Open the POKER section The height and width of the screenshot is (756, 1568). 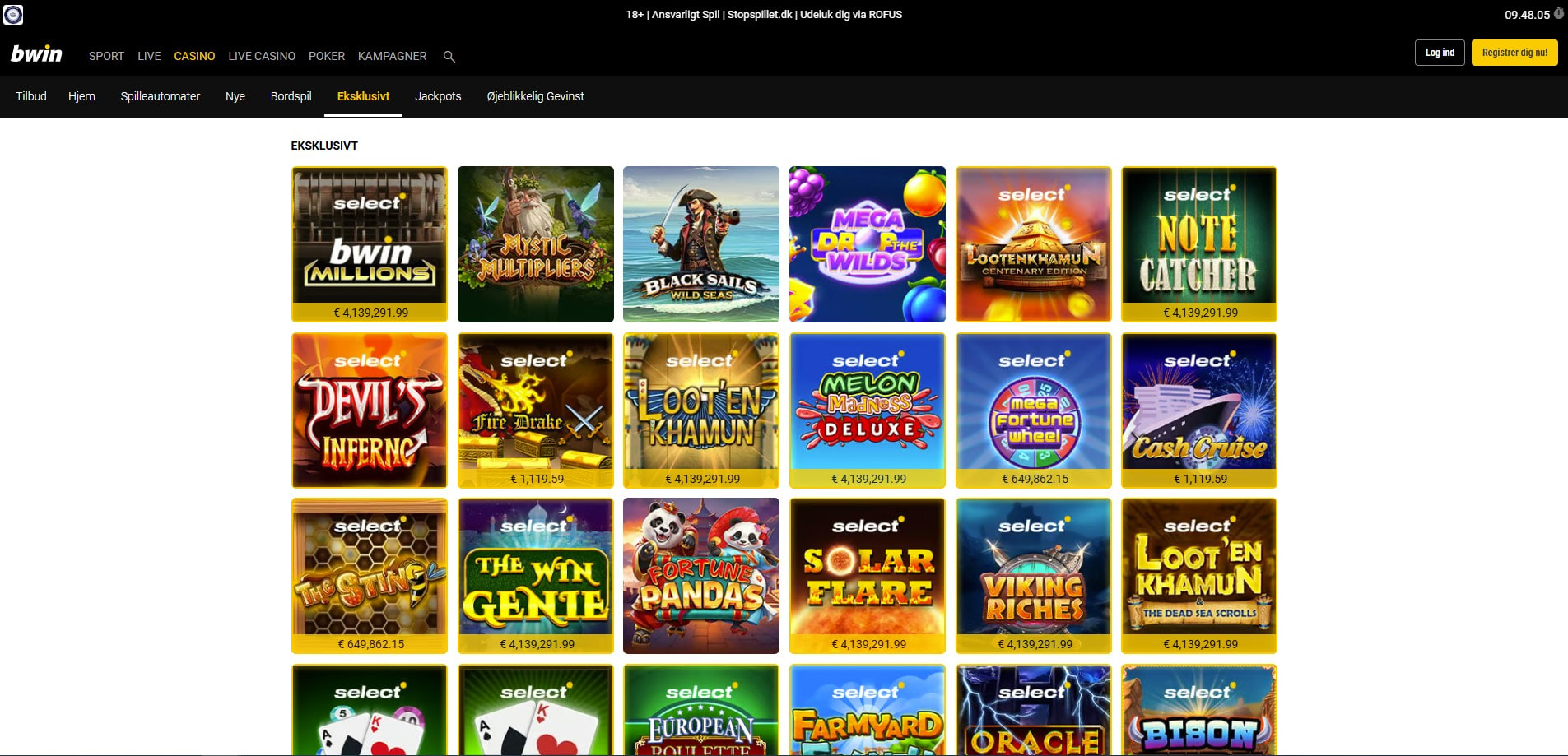click(327, 56)
